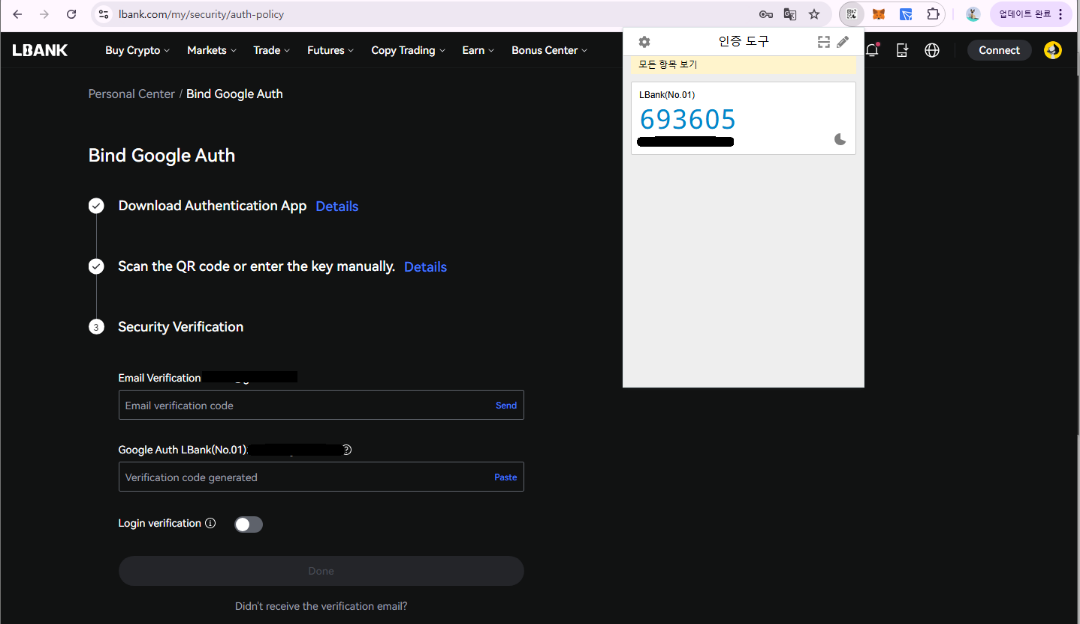Image resolution: width=1080 pixels, height=624 pixels.
Task: Copy the 693605 code in authenticator
Action: pos(687,119)
